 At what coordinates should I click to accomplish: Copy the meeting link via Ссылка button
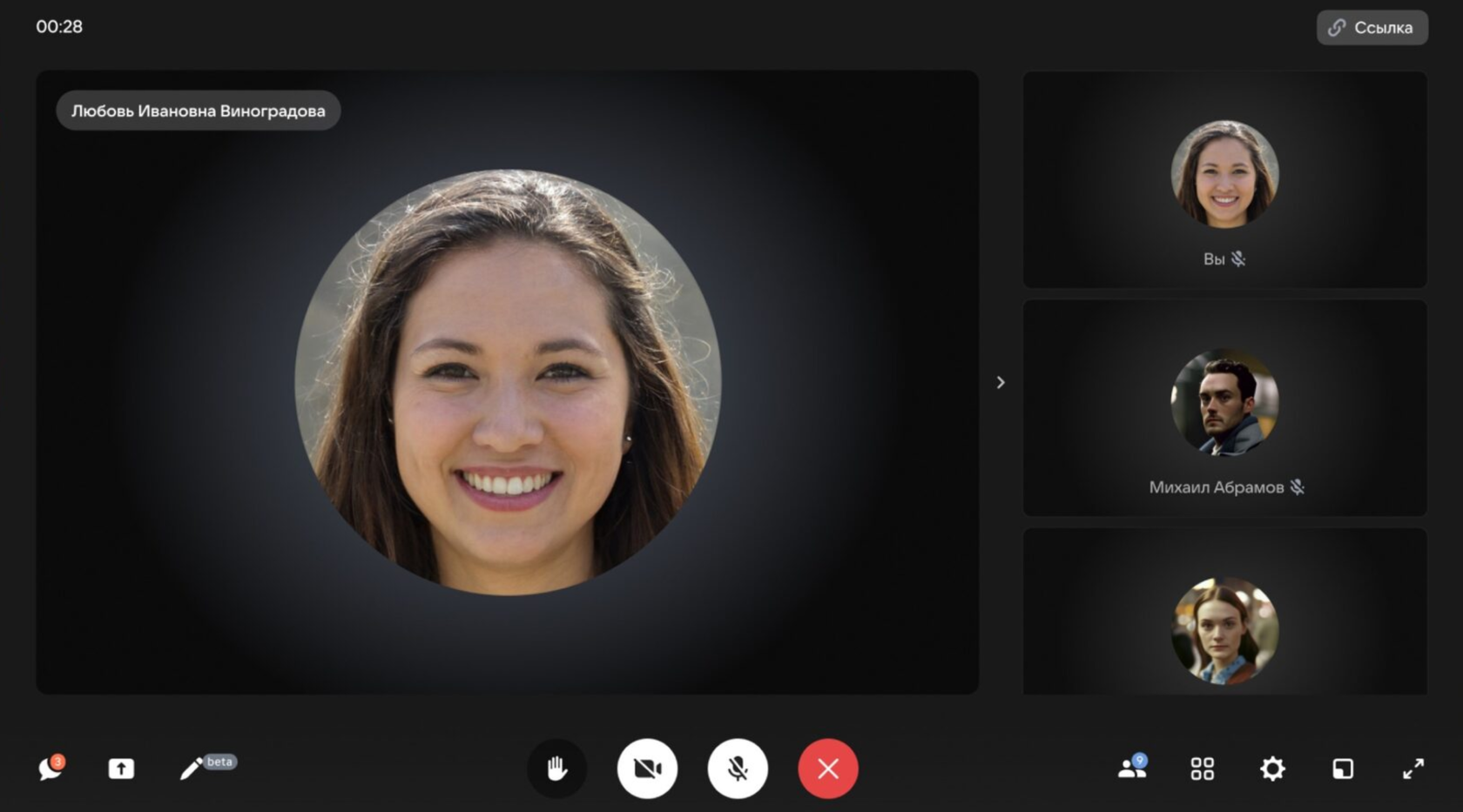point(1372,28)
